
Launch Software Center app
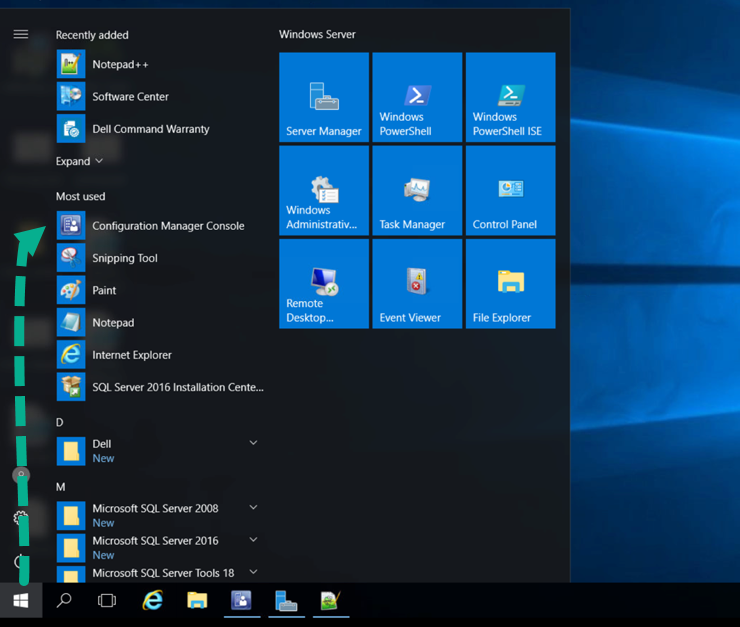[x=160, y=96]
